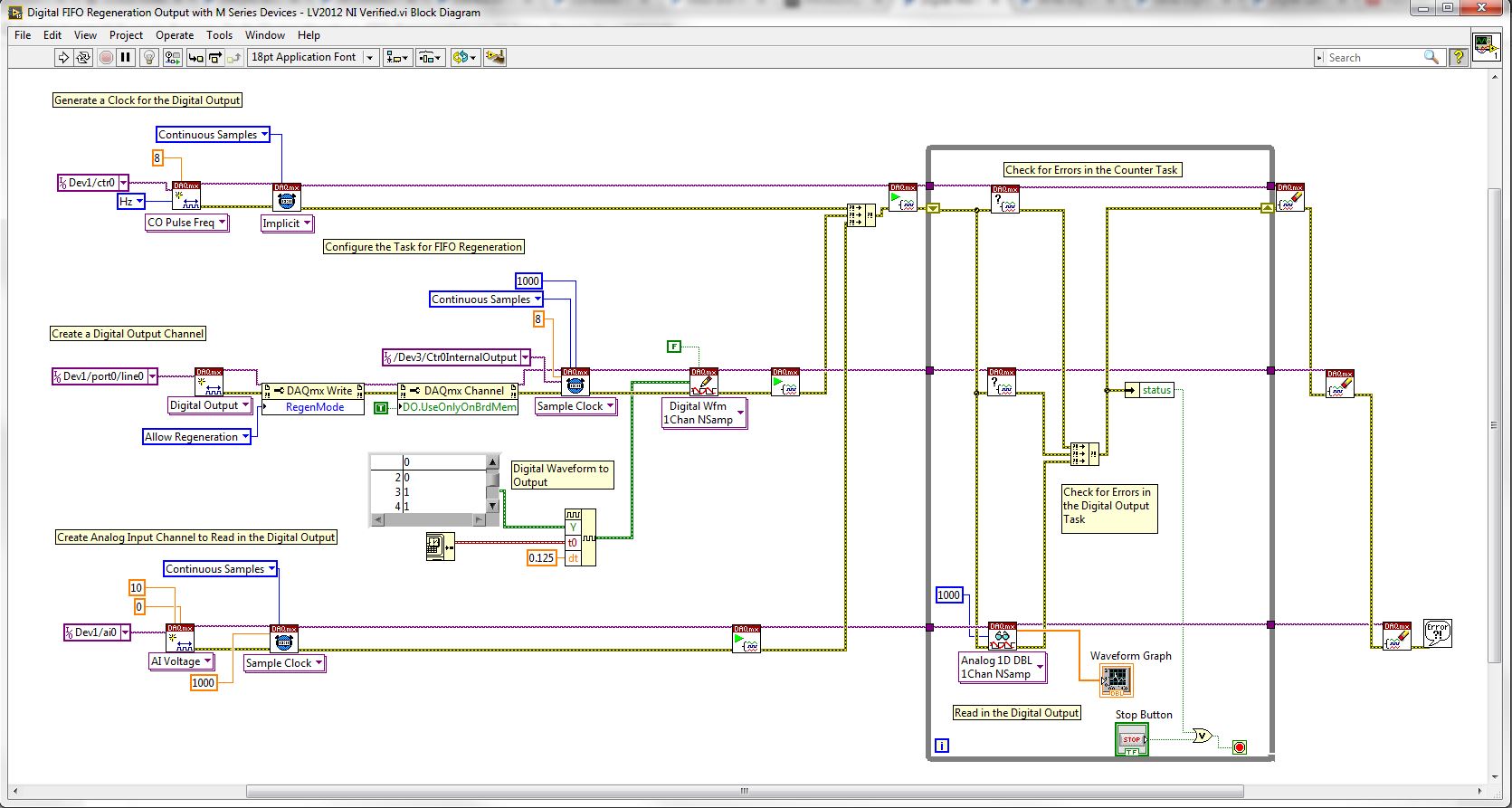
Task: Click the DO.UseOnlyOnBrdMem property row
Action: pyautogui.click(x=458, y=407)
